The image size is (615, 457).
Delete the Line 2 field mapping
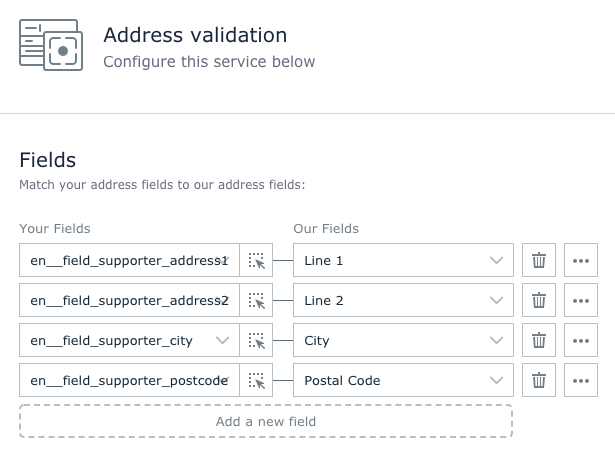tap(539, 301)
